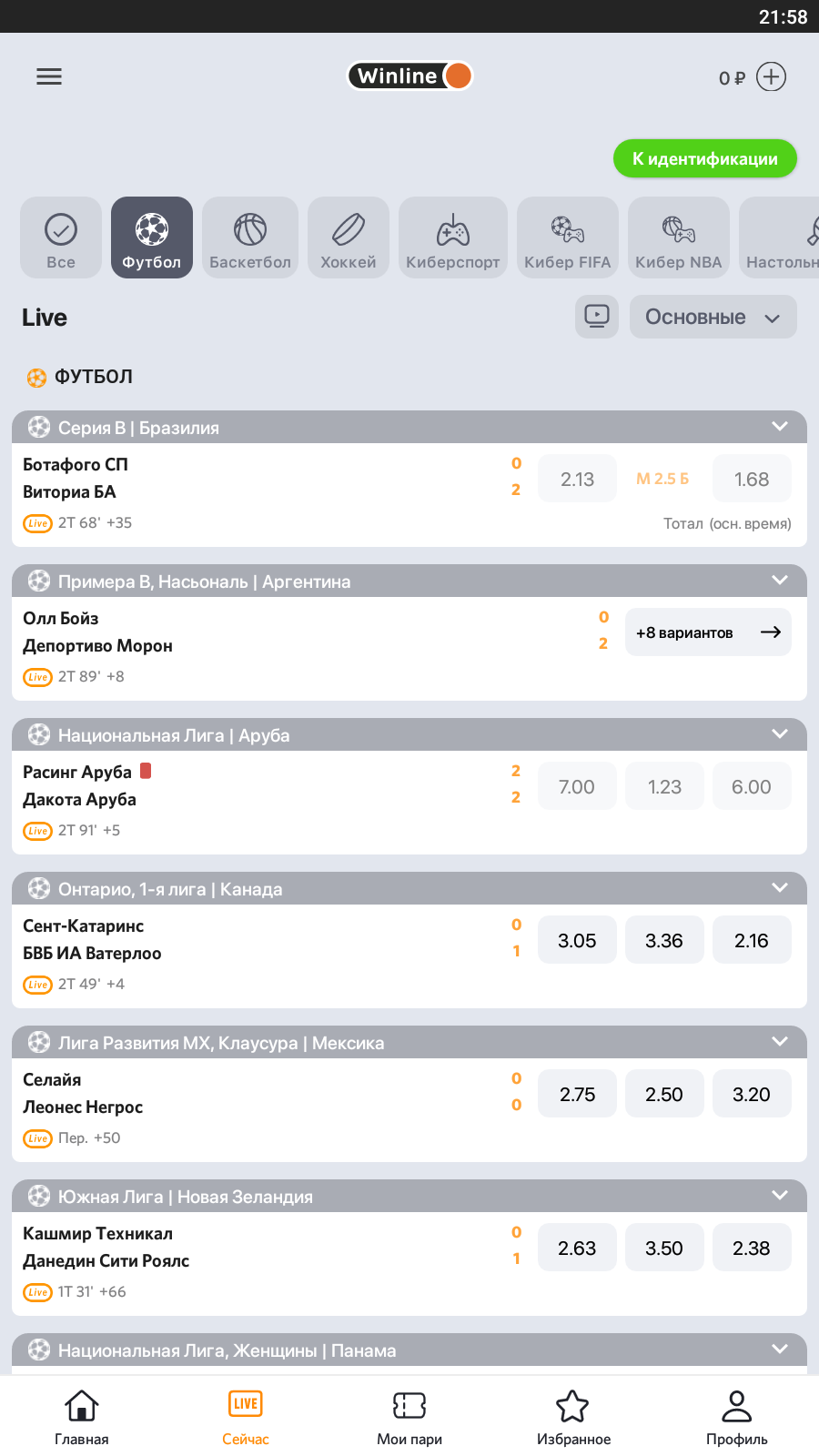The image size is (819, 1456).
Task: Bet on odds 3.05 for Сент-Катаринс
Action: coord(577,940)
